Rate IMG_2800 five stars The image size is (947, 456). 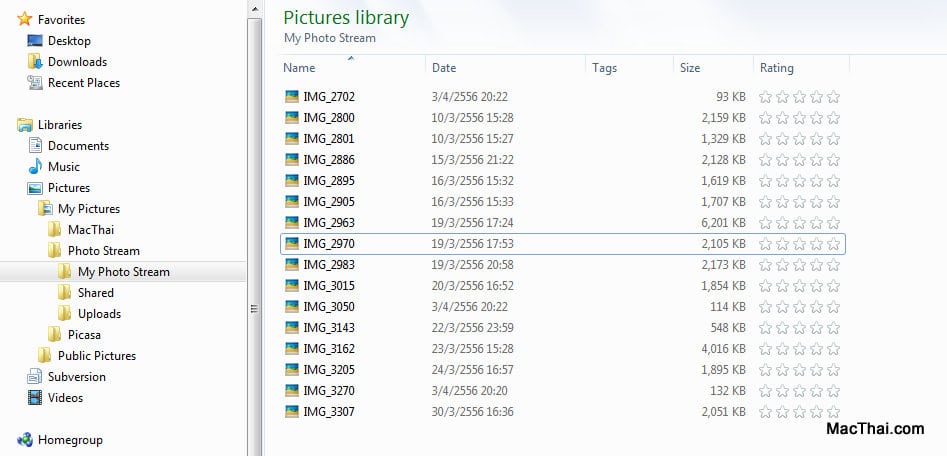click(833, 118)
